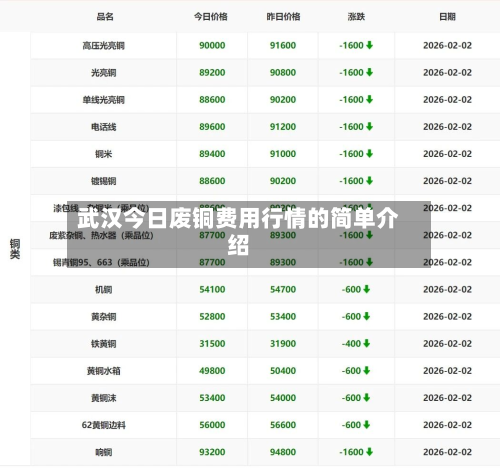The height and width of the screenshot is (469, 500).
Task: Select the product name 铁黄铜
Action: [x=103, y=344]
